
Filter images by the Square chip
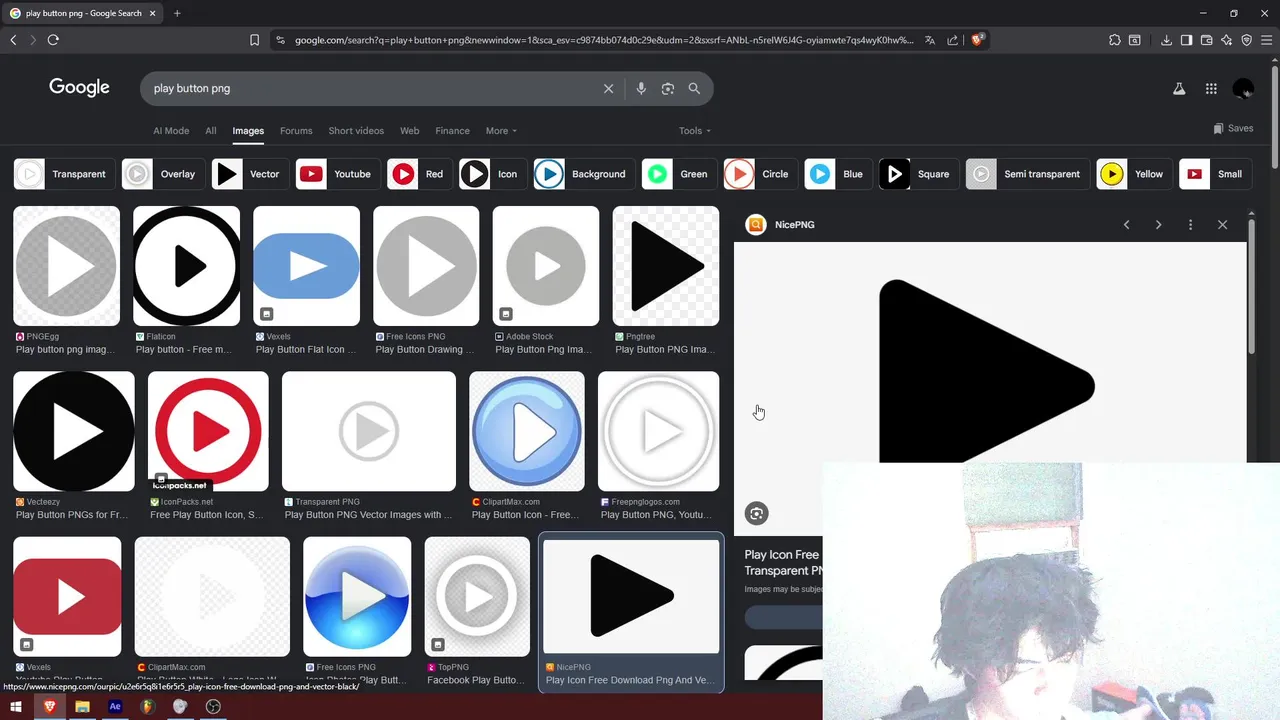[918, 174]
